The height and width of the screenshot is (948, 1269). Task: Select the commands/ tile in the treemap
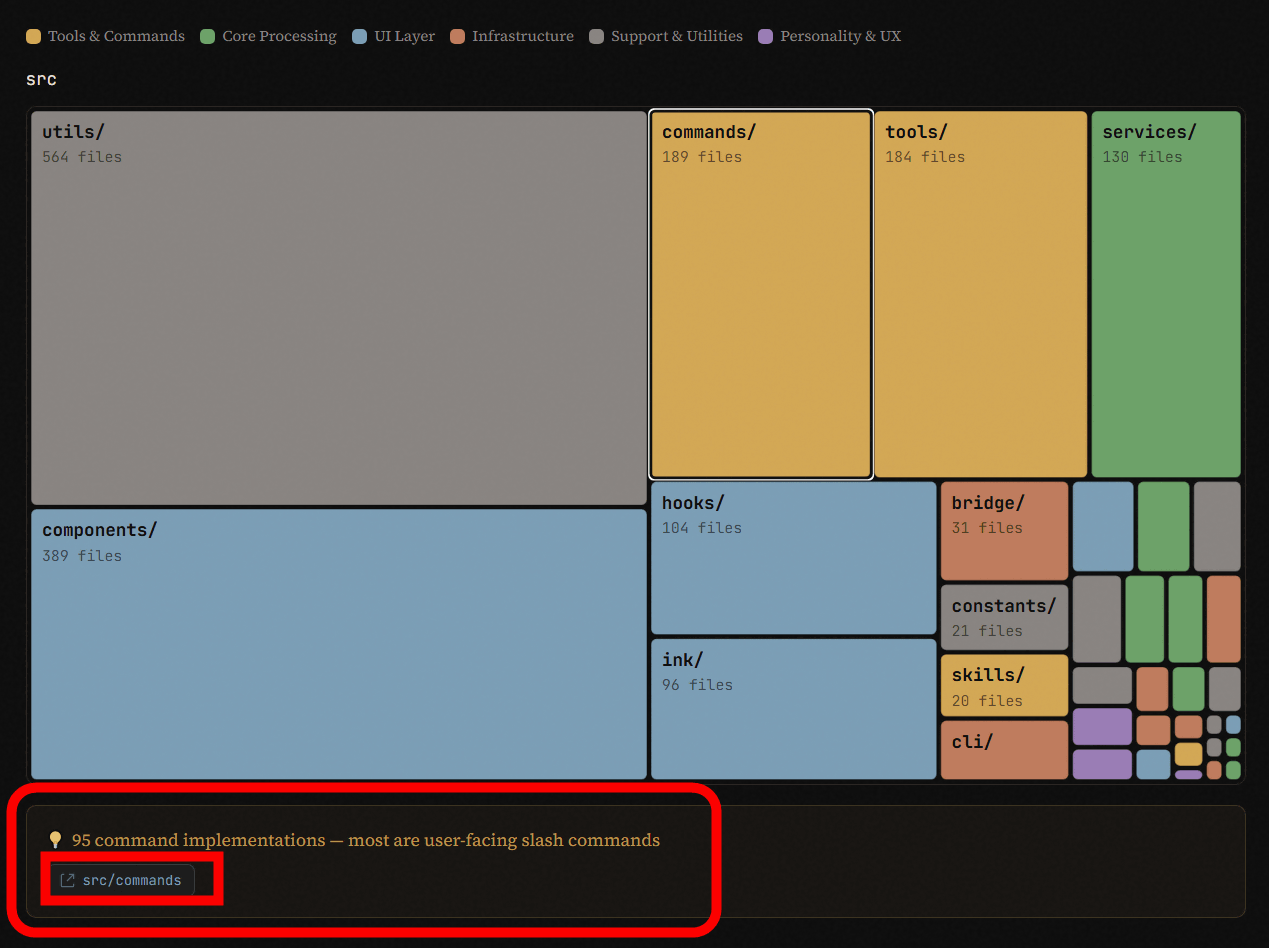coord(760,294)
